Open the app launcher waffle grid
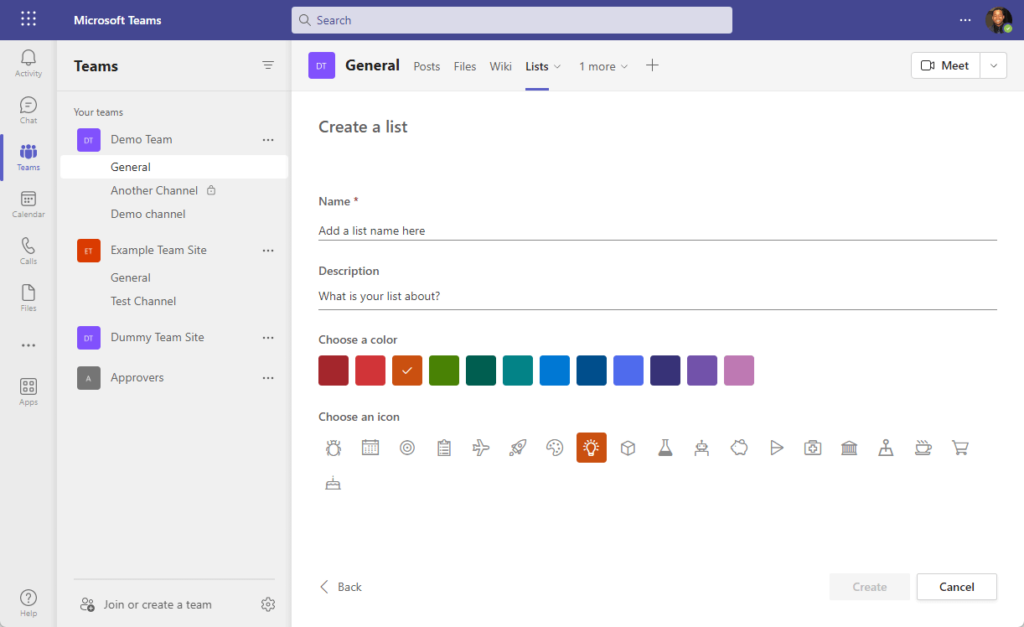This screenshot has width=1024, height=627. [28, 19]
